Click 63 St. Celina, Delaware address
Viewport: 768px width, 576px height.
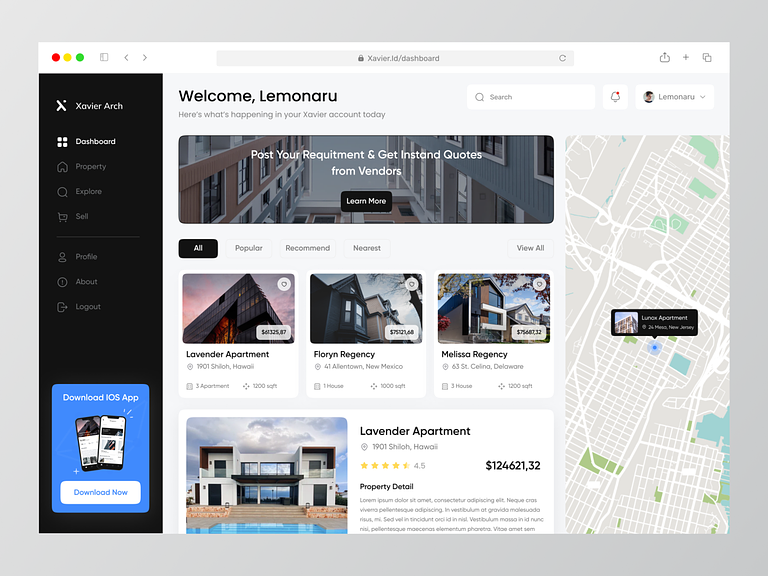(487, 366)
